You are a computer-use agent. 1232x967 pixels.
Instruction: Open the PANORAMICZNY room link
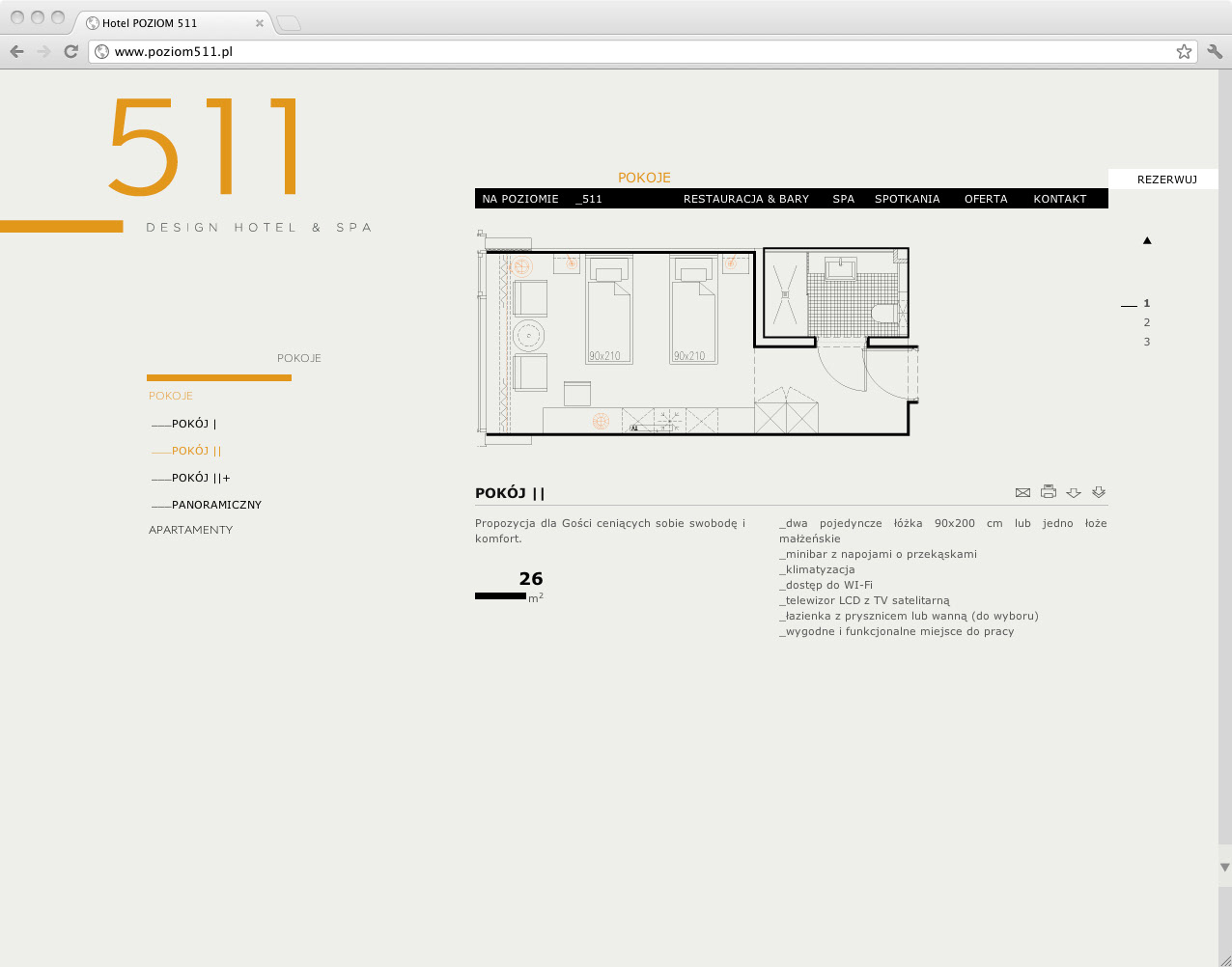[216, 505]
